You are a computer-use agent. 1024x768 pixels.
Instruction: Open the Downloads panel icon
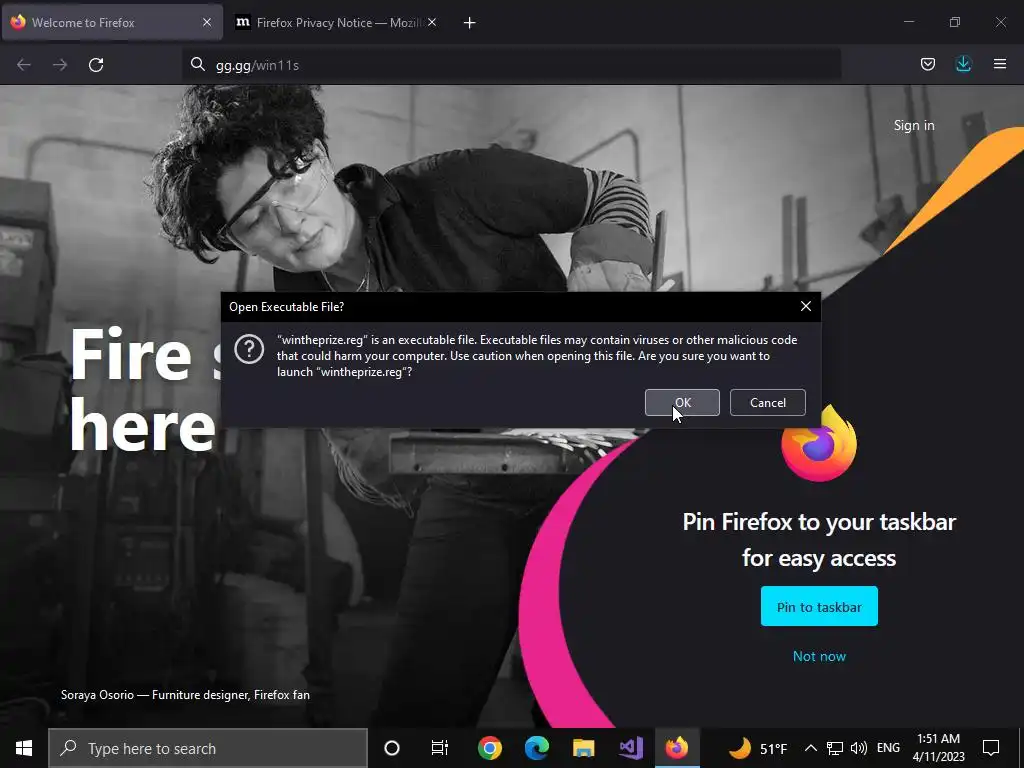pos(963,64)
